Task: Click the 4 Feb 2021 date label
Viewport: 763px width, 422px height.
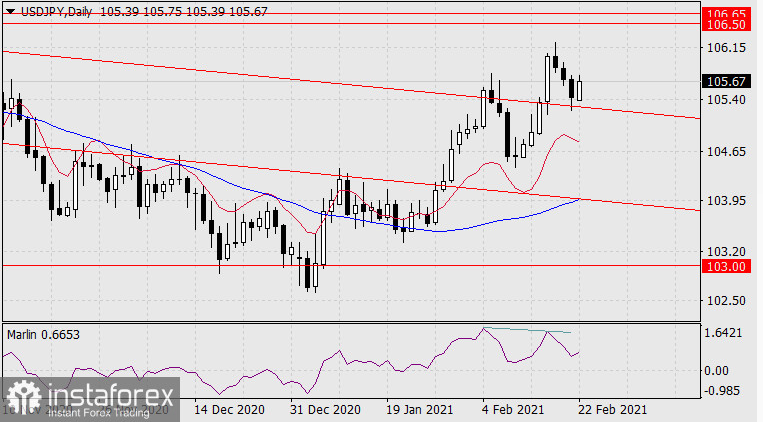Action: tap(513, 410)
